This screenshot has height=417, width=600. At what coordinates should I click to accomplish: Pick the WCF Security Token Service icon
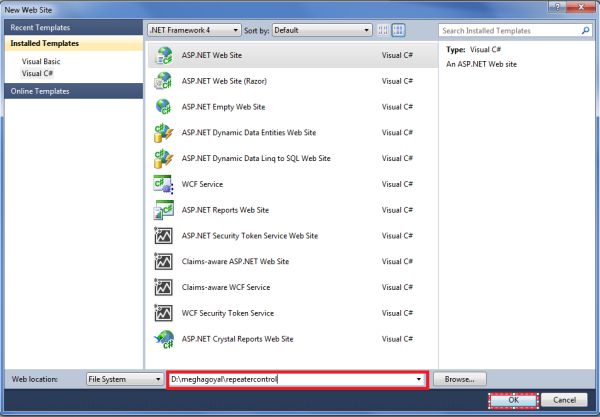pyautogui.click(x=164, y=313)
